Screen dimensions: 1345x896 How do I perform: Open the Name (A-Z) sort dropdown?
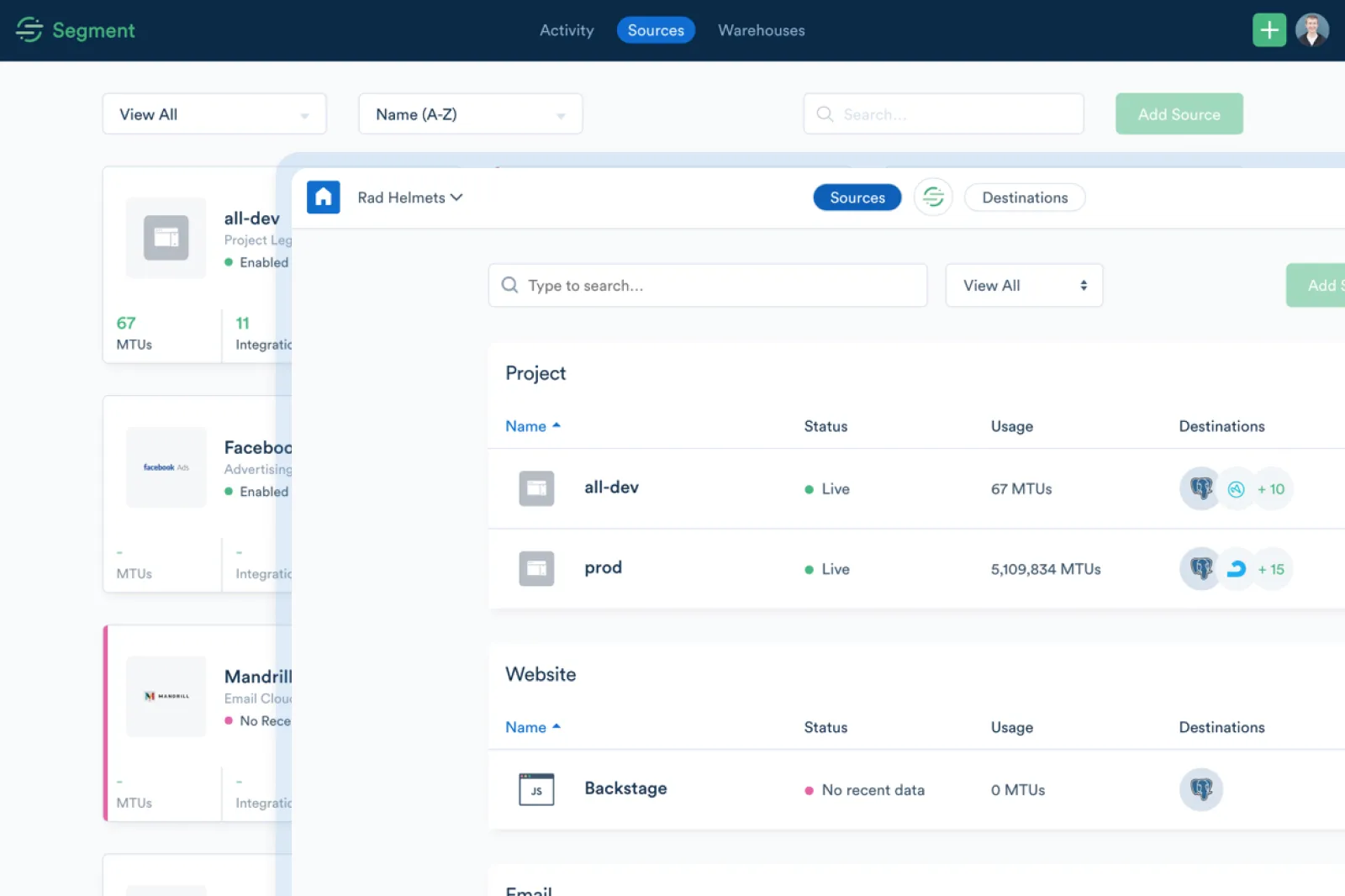tap(471, 113)
